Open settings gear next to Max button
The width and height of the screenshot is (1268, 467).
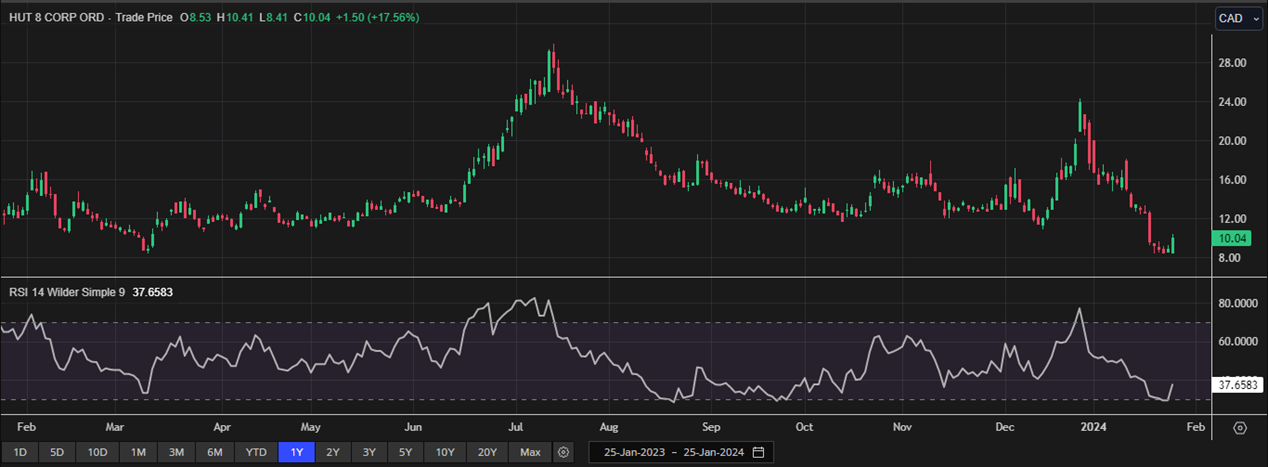(x=564, y=452)
